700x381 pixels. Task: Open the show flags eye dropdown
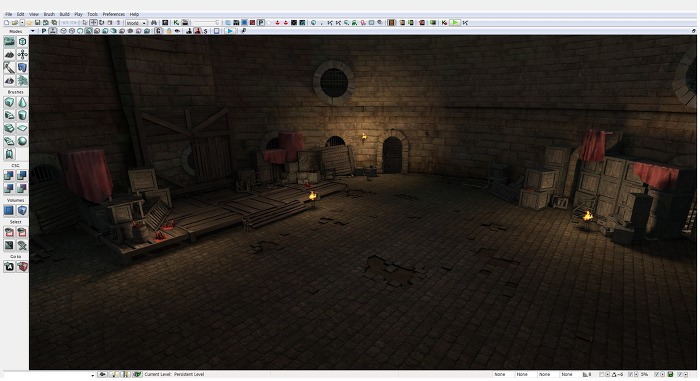[177, 31]
